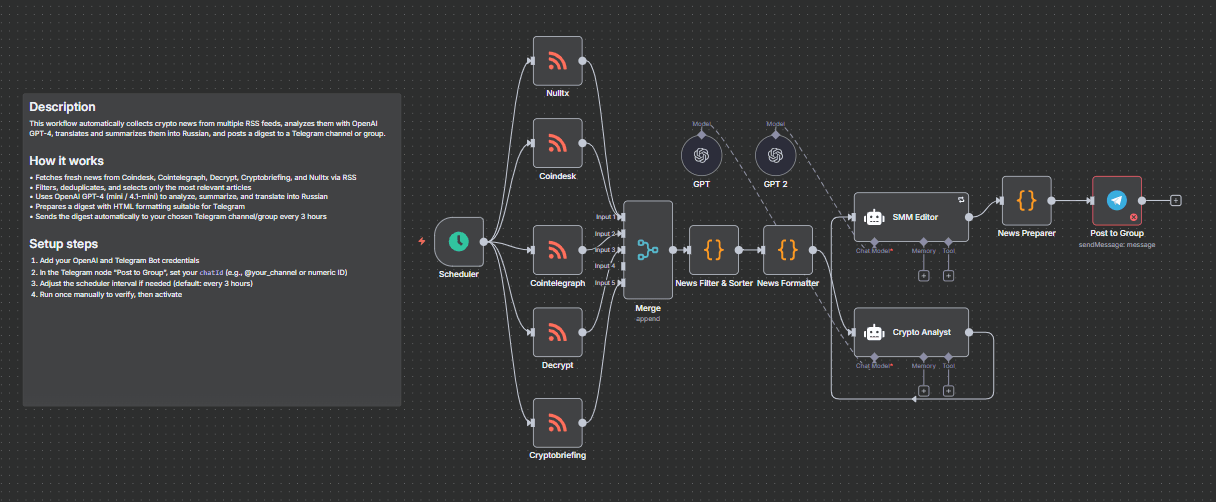The width and height of the screenshot is (1216, 502).
Task: Click the "Scheduler" node label
Action: click(x=459, y=274)
